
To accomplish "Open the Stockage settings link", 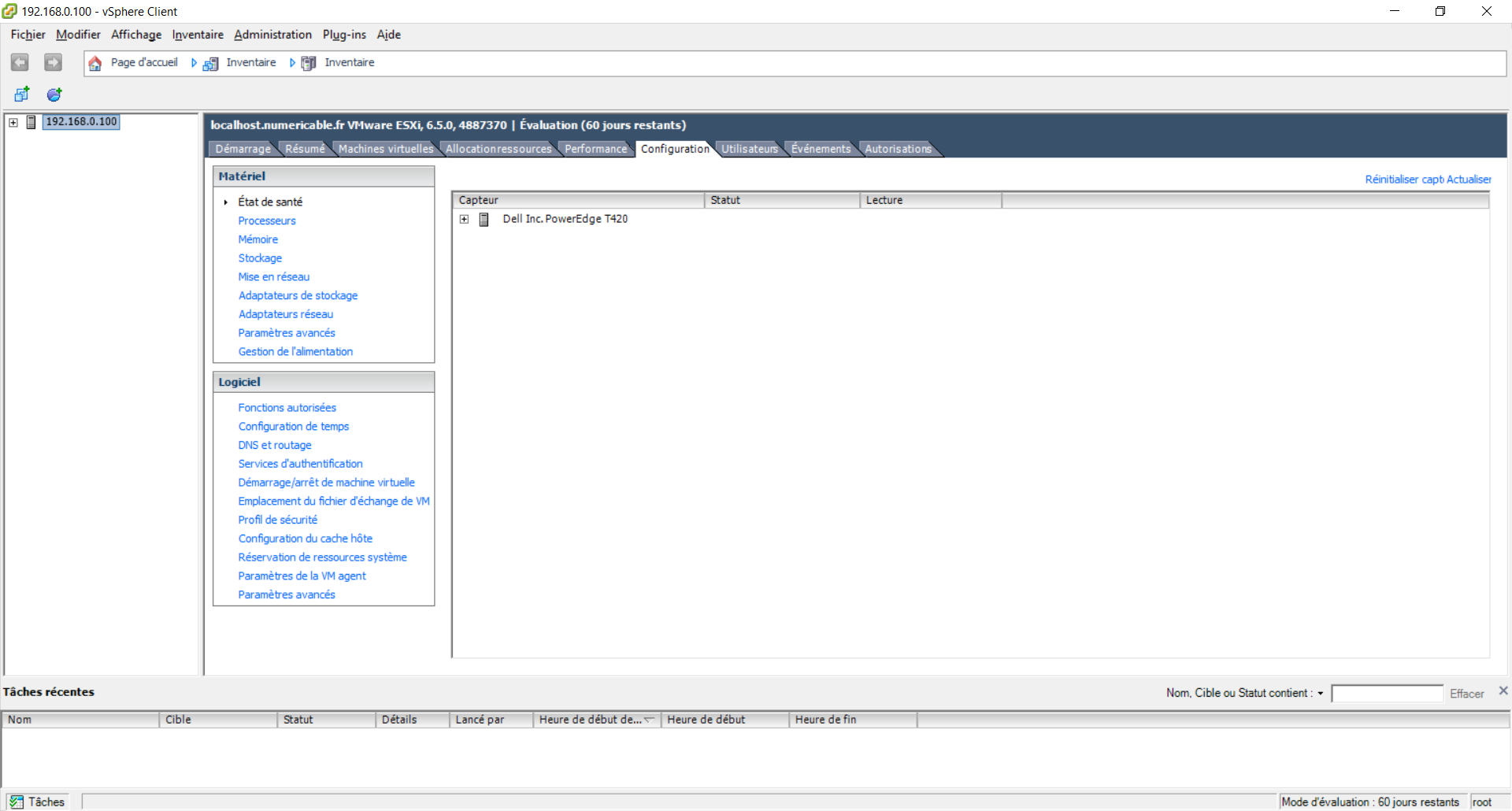I will (x=260, y=258).
